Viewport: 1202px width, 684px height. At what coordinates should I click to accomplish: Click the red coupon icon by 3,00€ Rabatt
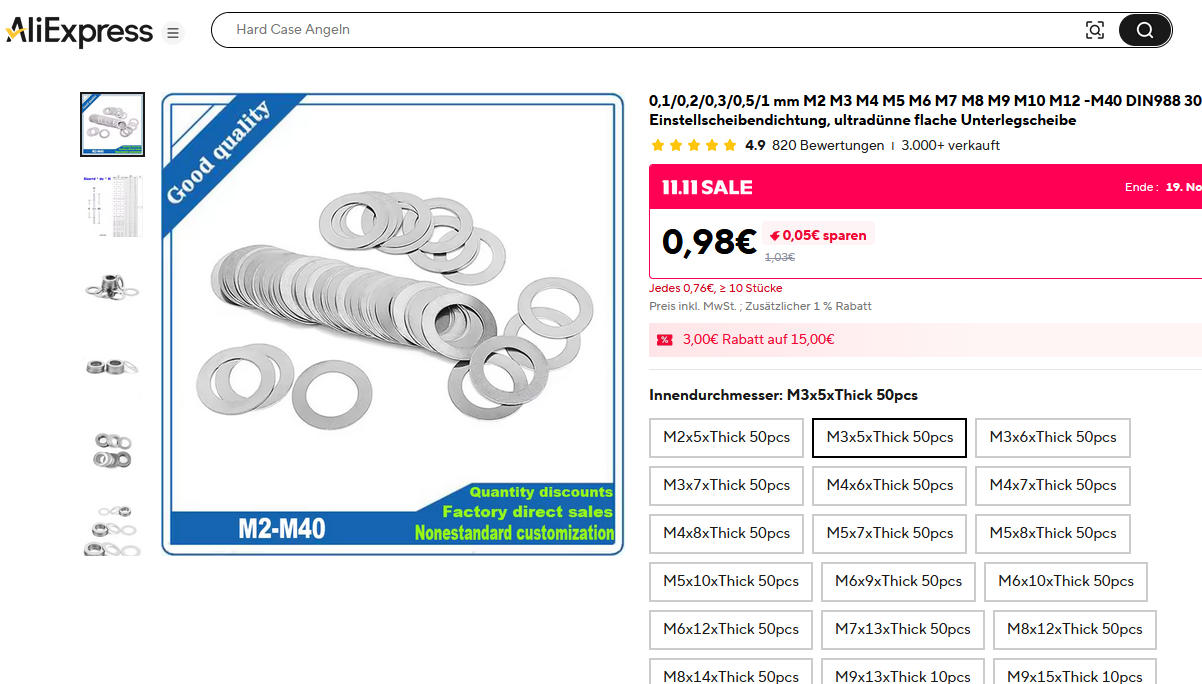664,340
